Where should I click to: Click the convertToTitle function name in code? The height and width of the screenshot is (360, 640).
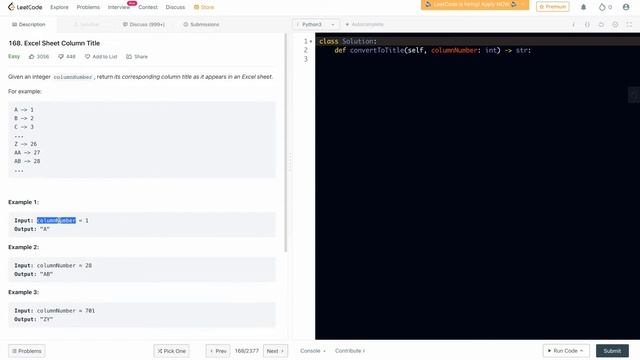click(377, 50)
